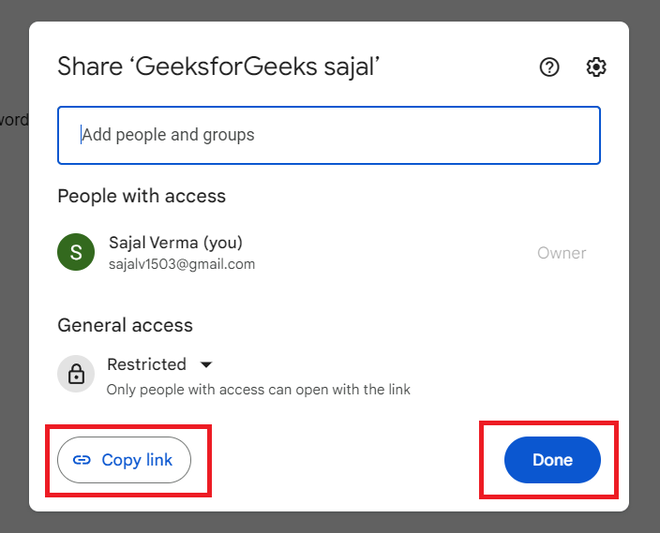The width and height of the screenshot is (660, 533).
Task: Click Sajal Verma's green avatar
Action: point(75,252)
